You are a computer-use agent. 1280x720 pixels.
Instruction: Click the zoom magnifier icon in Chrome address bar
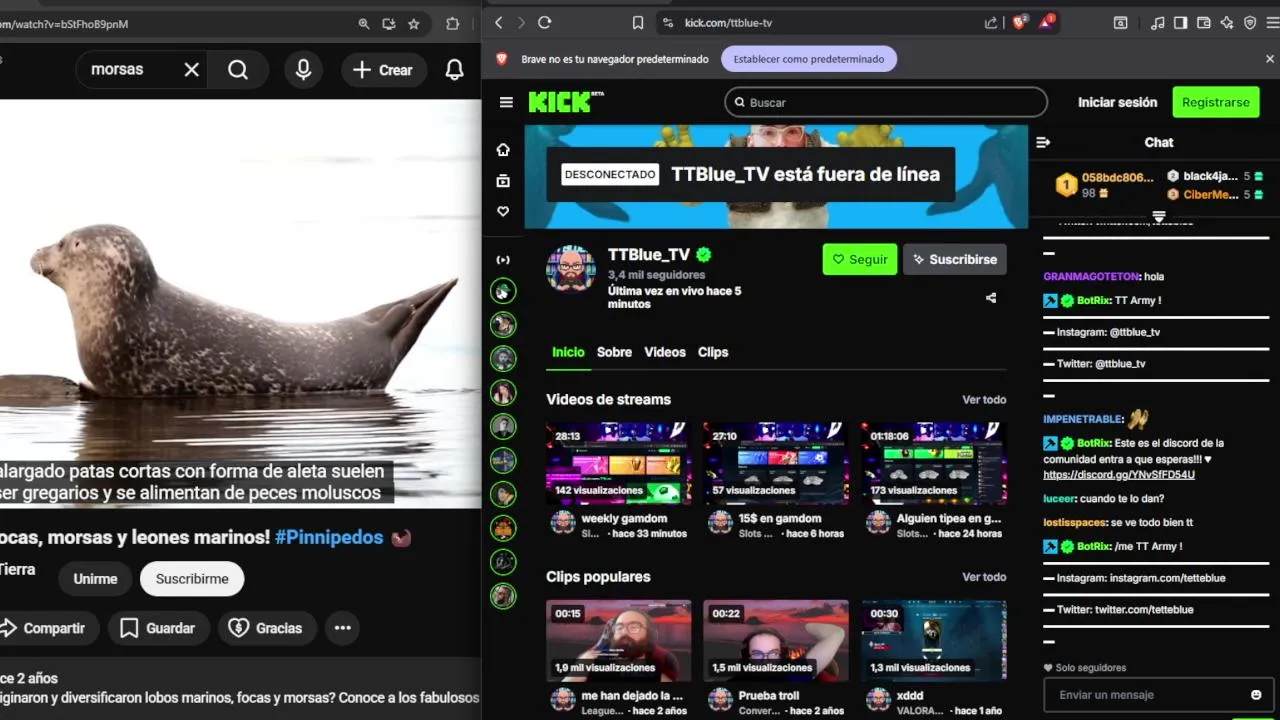click(364, 23)
